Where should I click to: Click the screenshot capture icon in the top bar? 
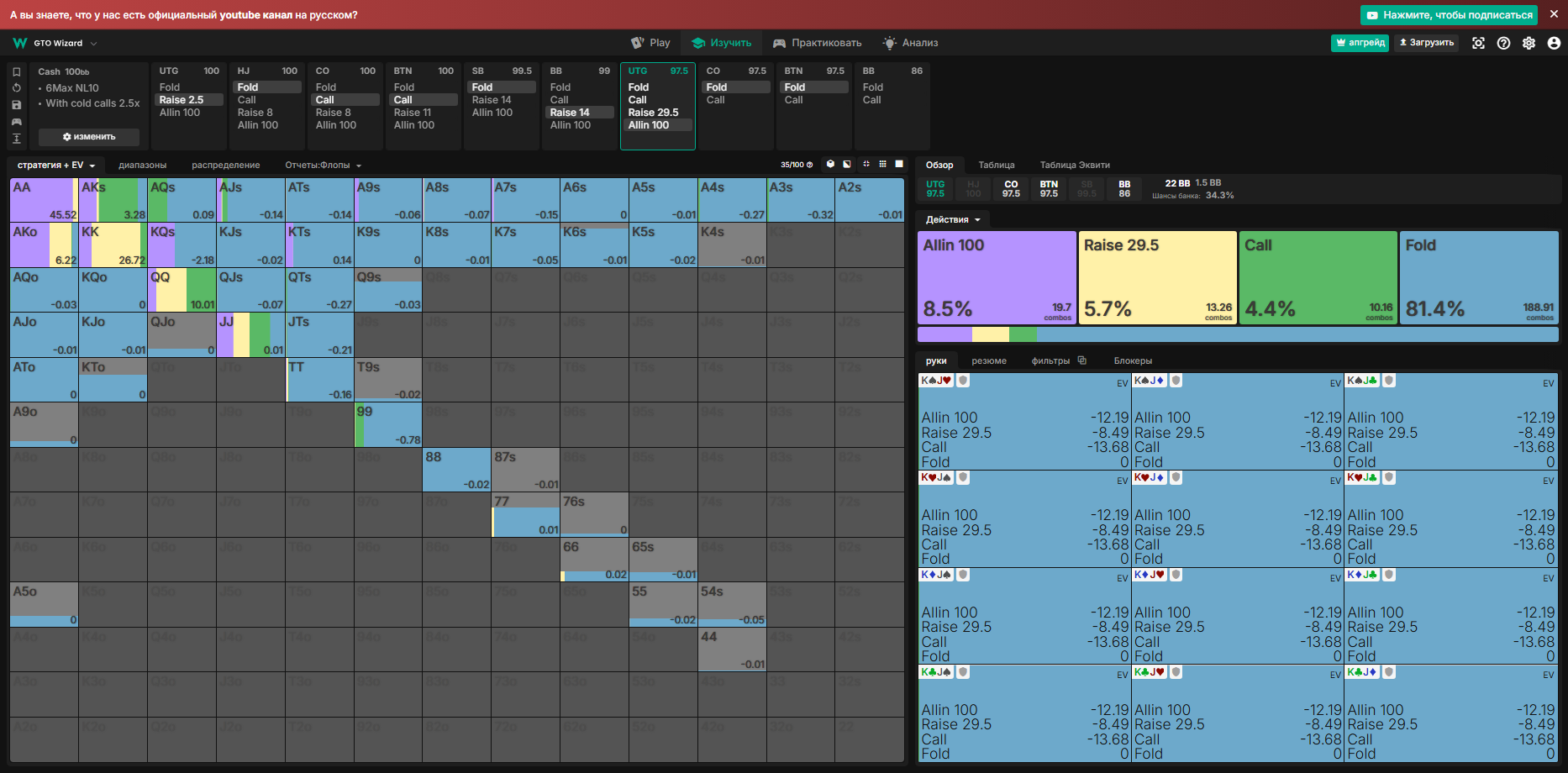pyautogui.click(x=1478, y=43)
